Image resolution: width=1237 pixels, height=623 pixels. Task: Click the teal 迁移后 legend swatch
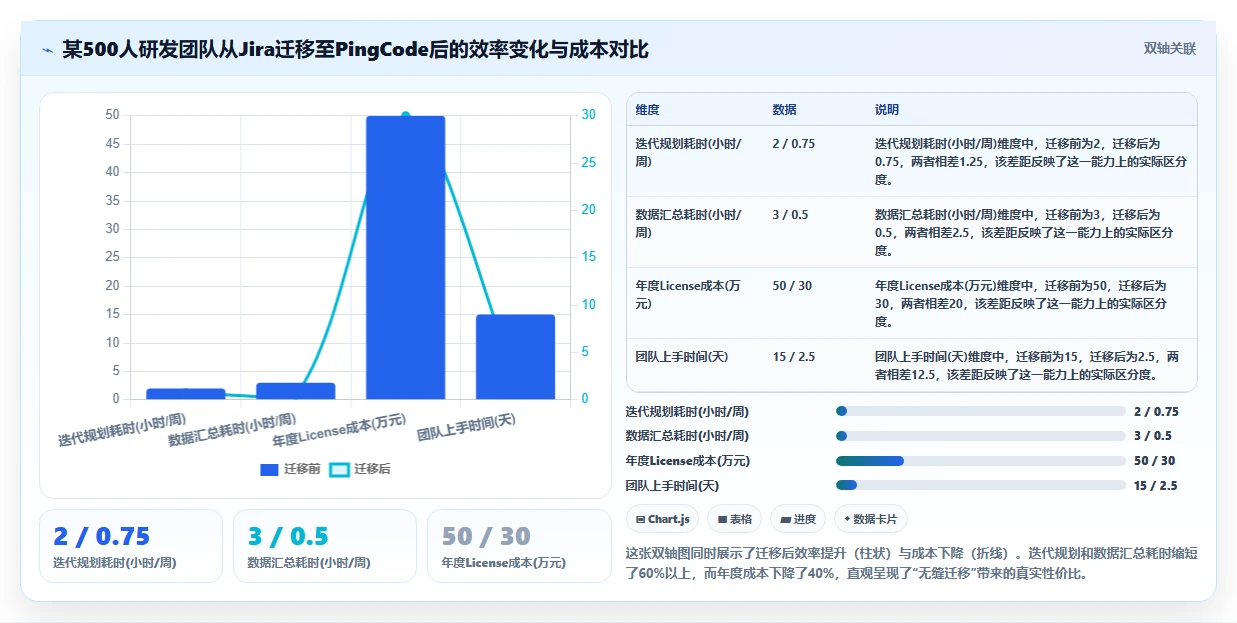click(x=340, y=469)
